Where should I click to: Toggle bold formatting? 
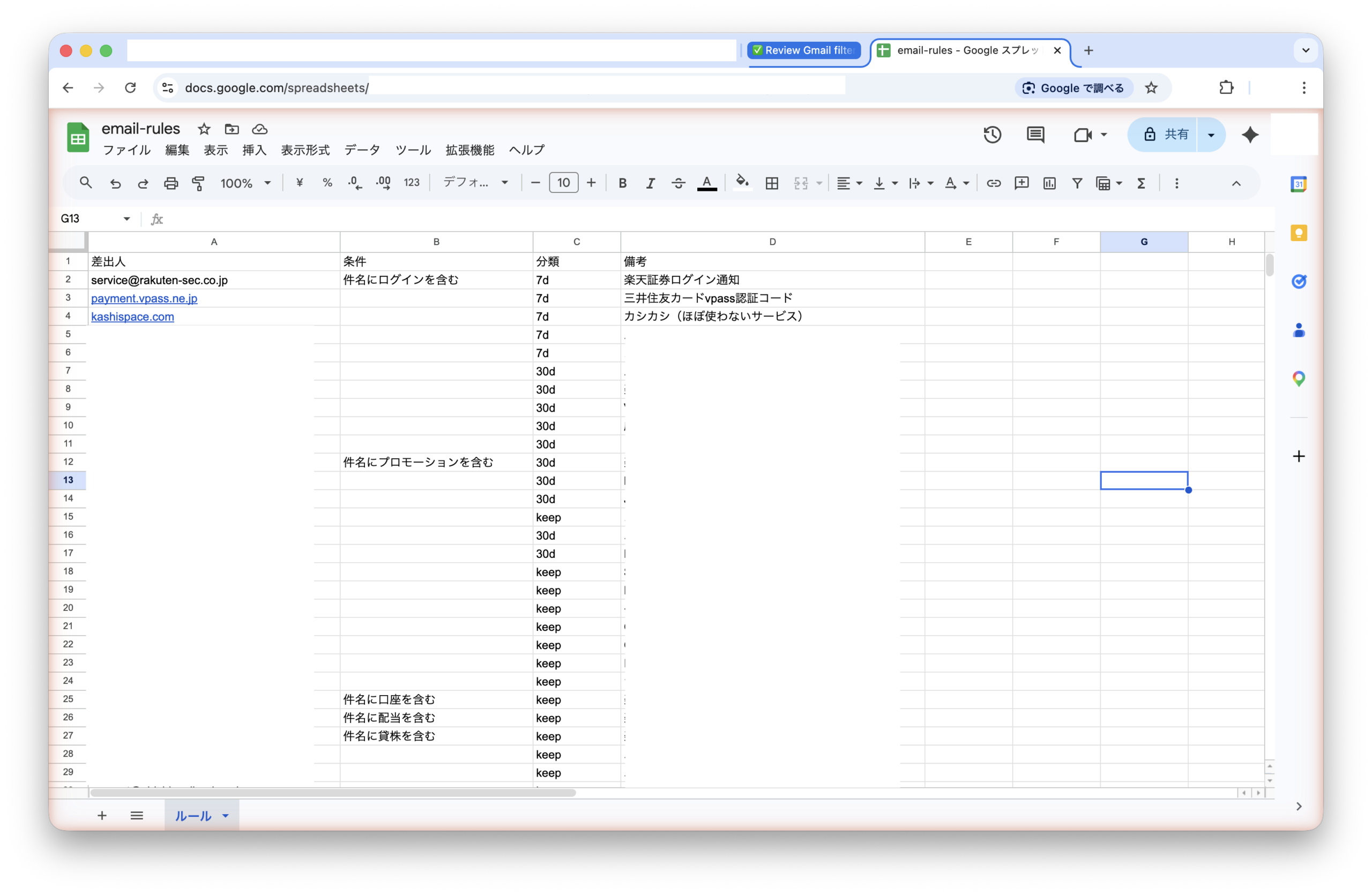(622, 183)
